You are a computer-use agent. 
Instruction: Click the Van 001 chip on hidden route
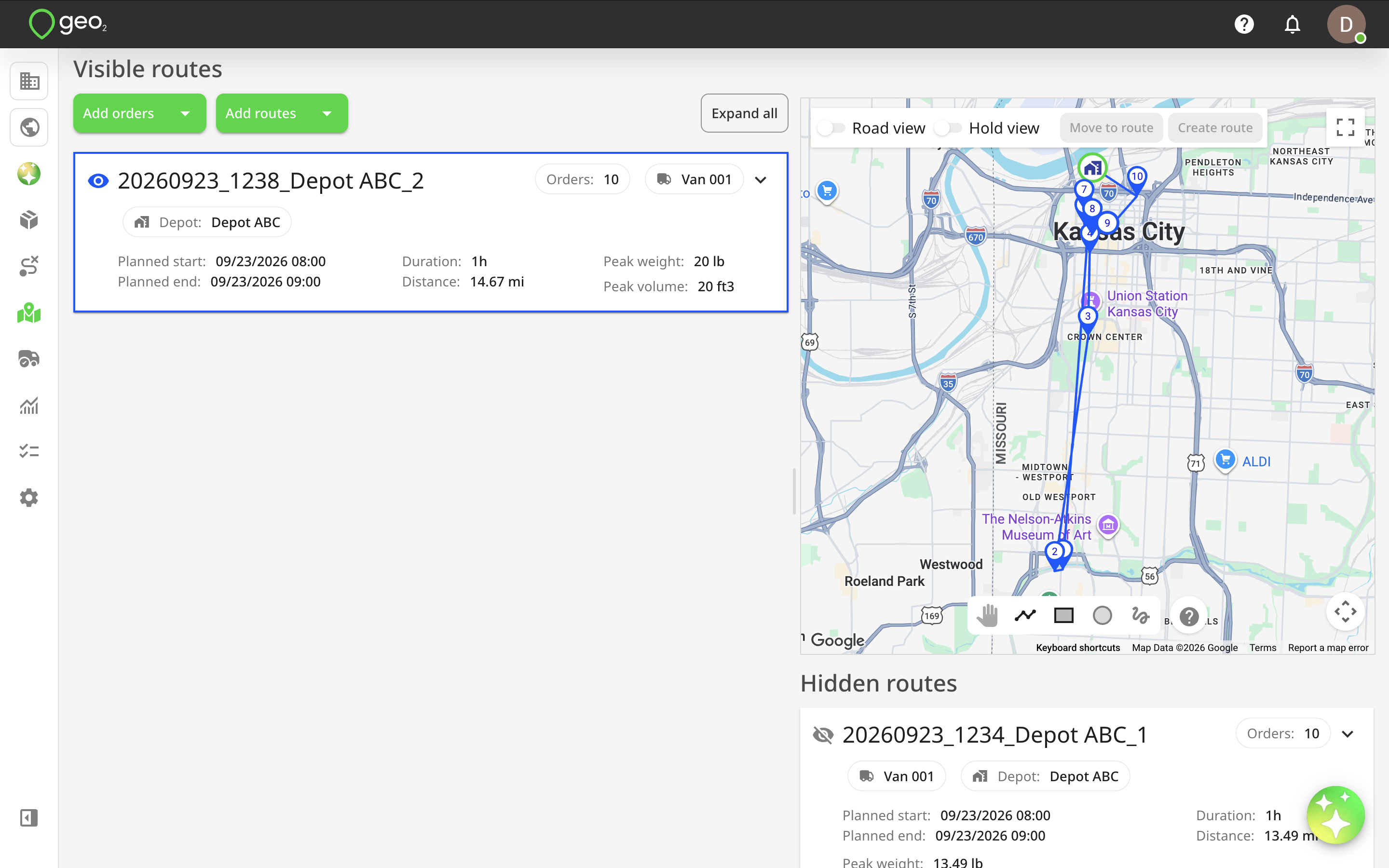(896, 776)
